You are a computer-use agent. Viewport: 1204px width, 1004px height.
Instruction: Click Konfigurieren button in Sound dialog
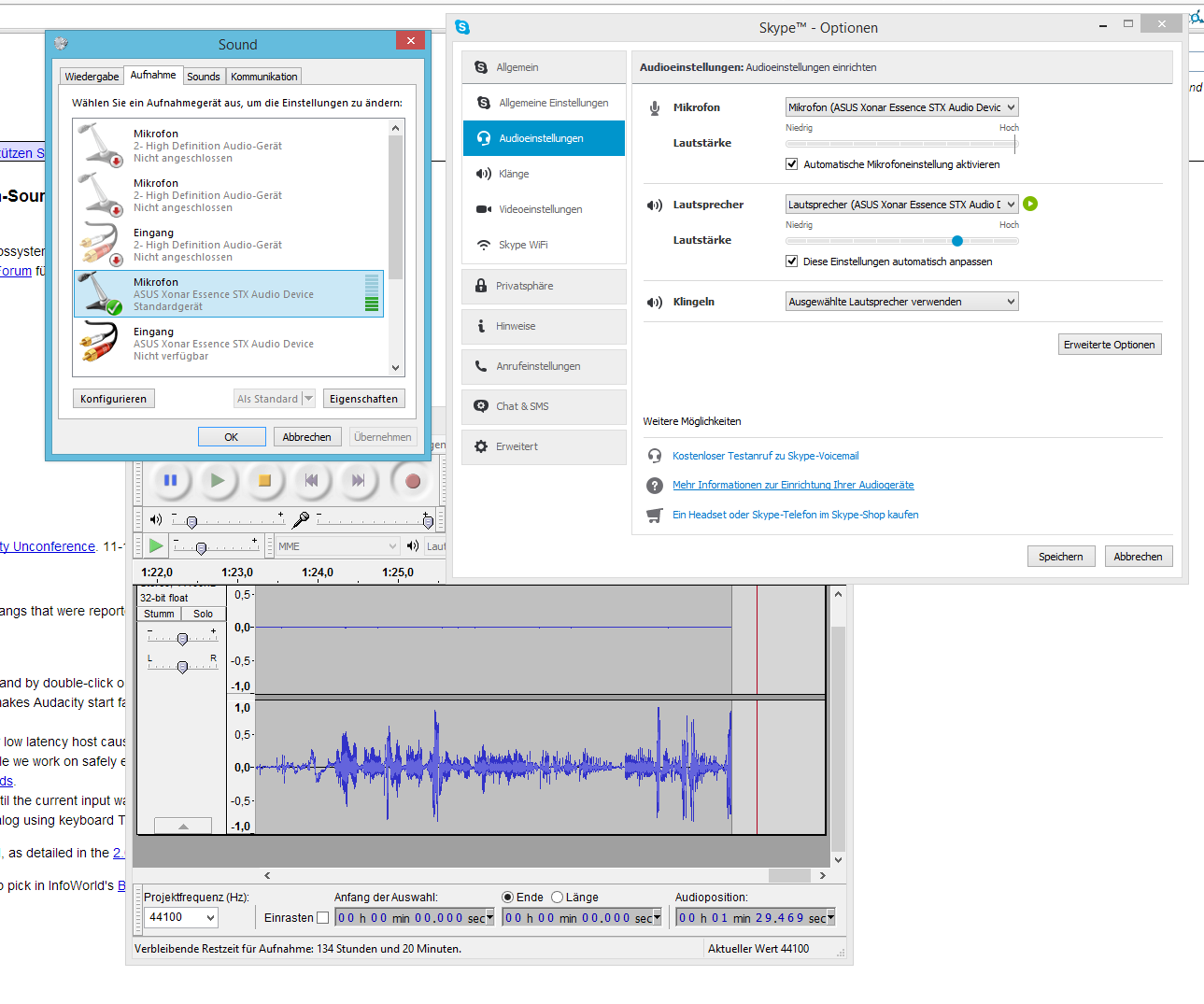(x=113, y=399)
